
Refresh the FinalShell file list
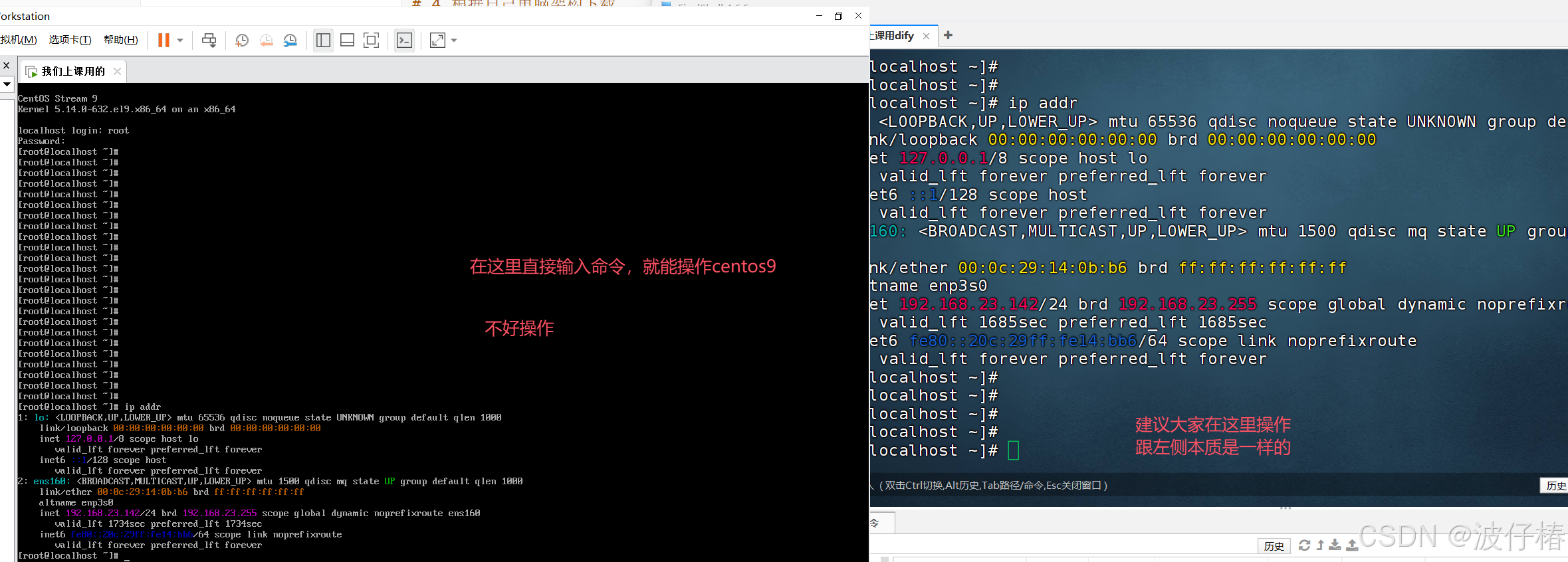tap(1304, 545)
